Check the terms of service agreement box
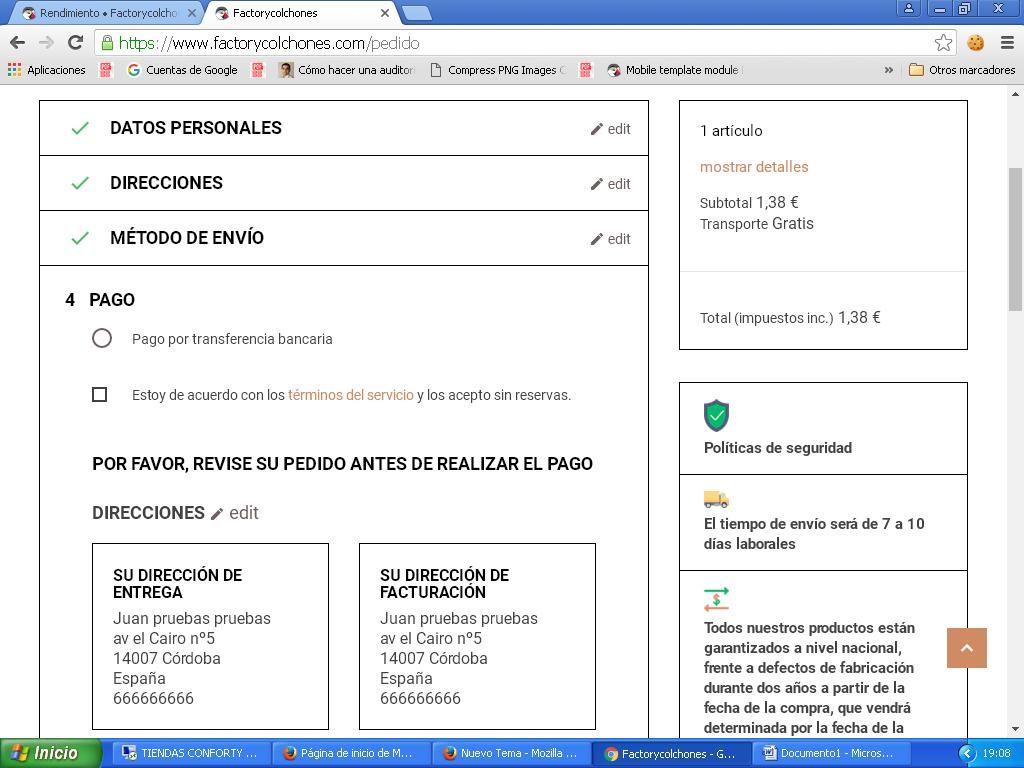1024x768 pixels. (x=99, y=394)
